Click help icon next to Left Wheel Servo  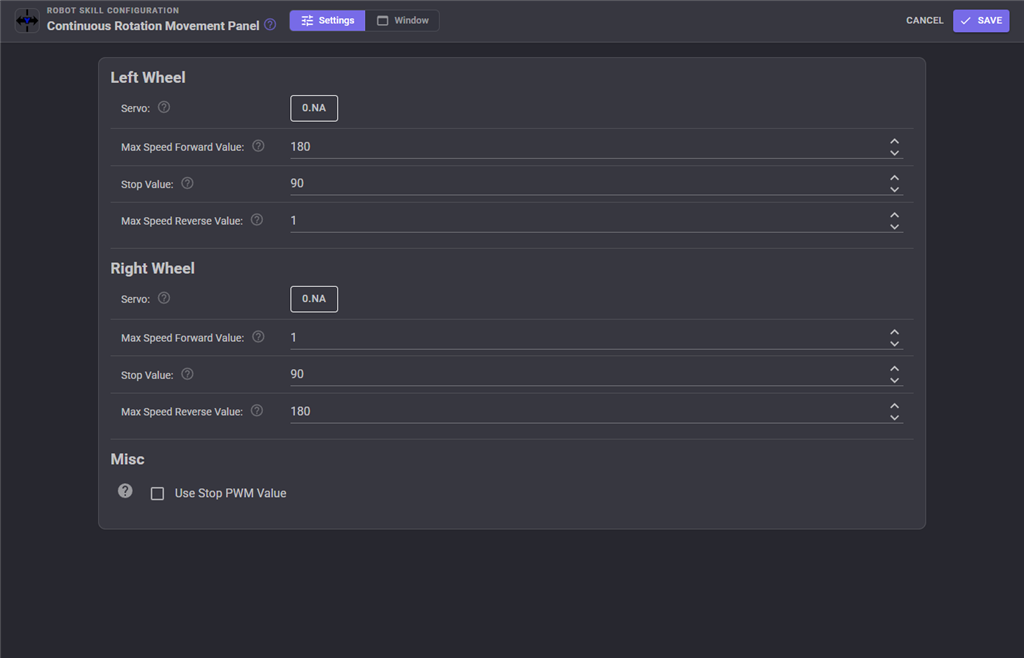point(164,107)
